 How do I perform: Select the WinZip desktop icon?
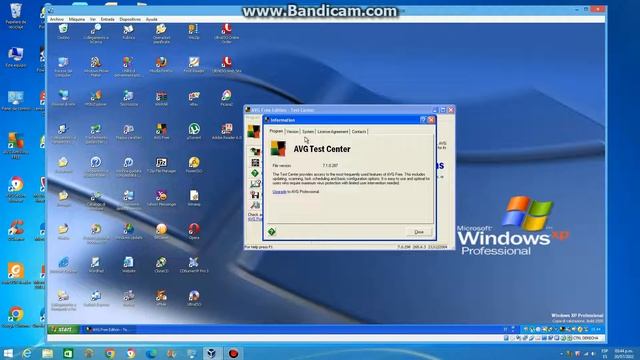pos(194,31)
